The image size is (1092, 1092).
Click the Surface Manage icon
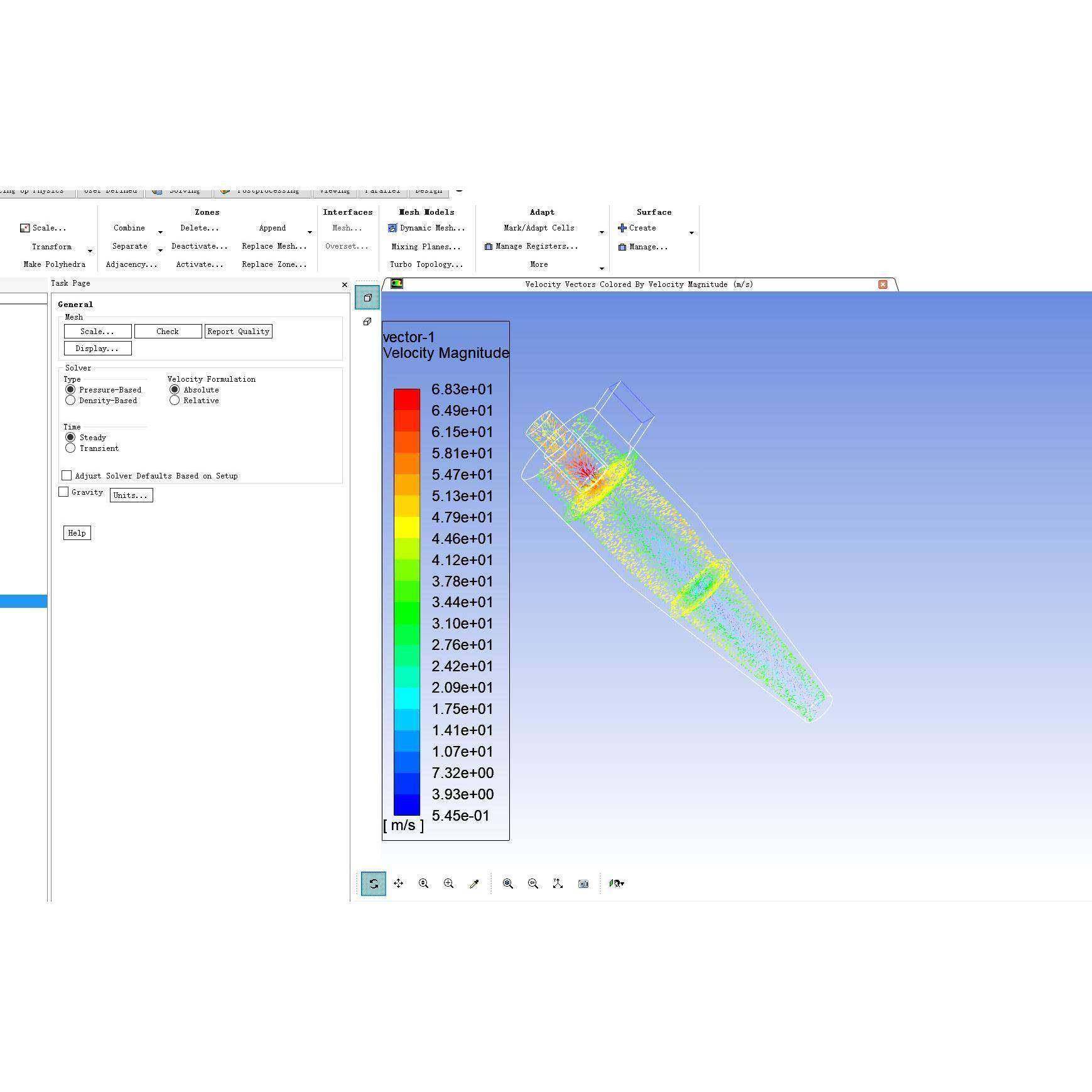click(x=622, y=247)
